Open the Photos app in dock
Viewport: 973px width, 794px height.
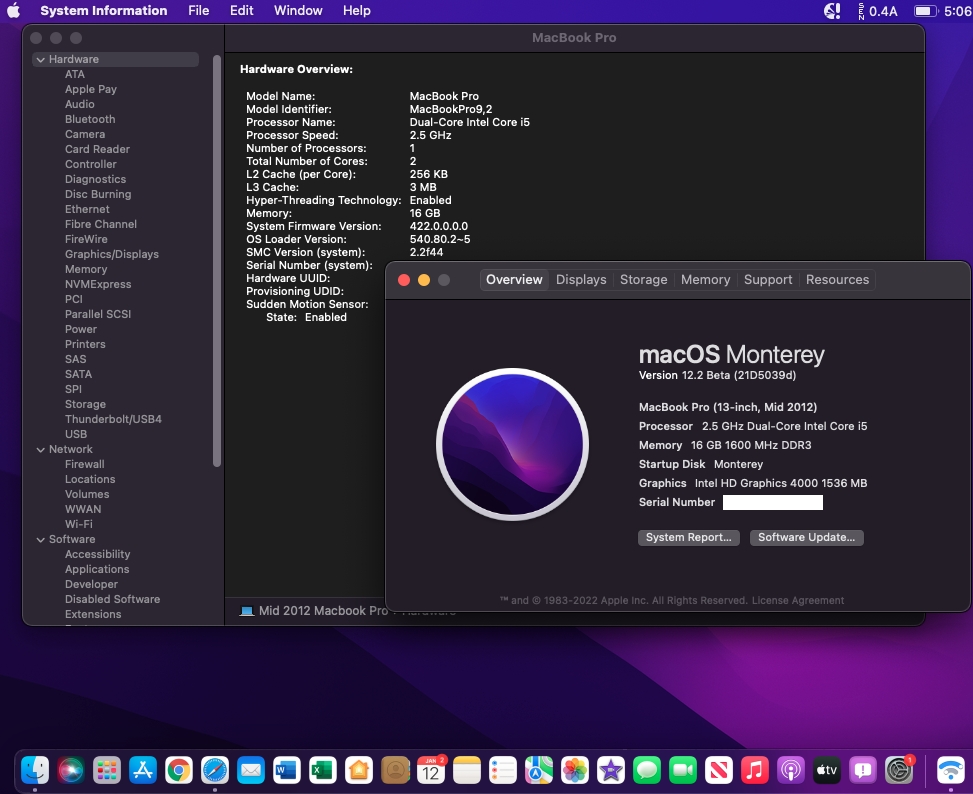574,770
